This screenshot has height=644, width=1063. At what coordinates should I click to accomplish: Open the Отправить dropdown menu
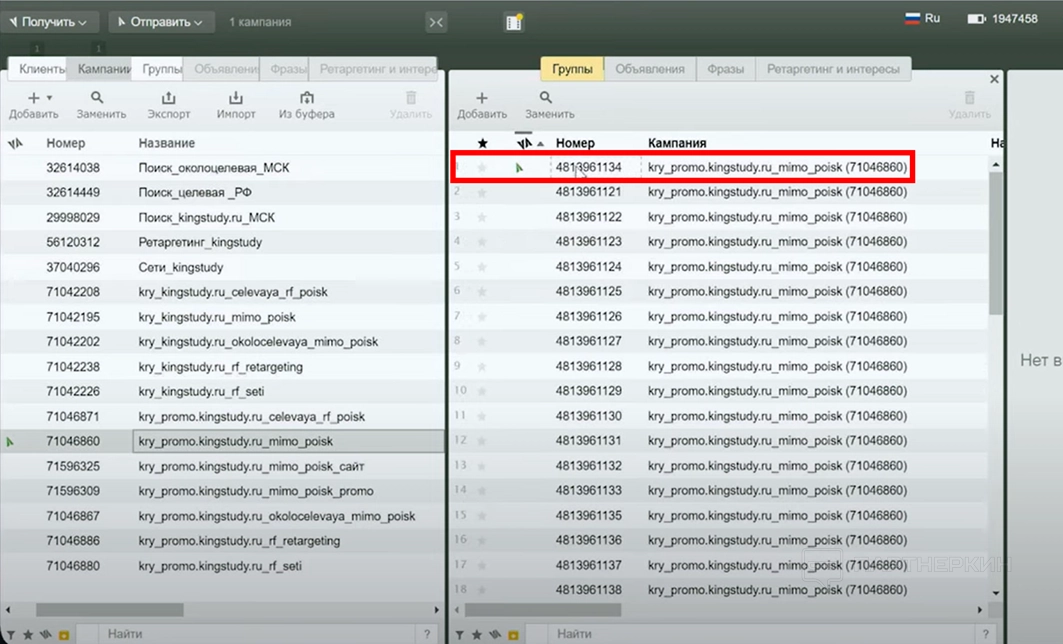(161, 21)
